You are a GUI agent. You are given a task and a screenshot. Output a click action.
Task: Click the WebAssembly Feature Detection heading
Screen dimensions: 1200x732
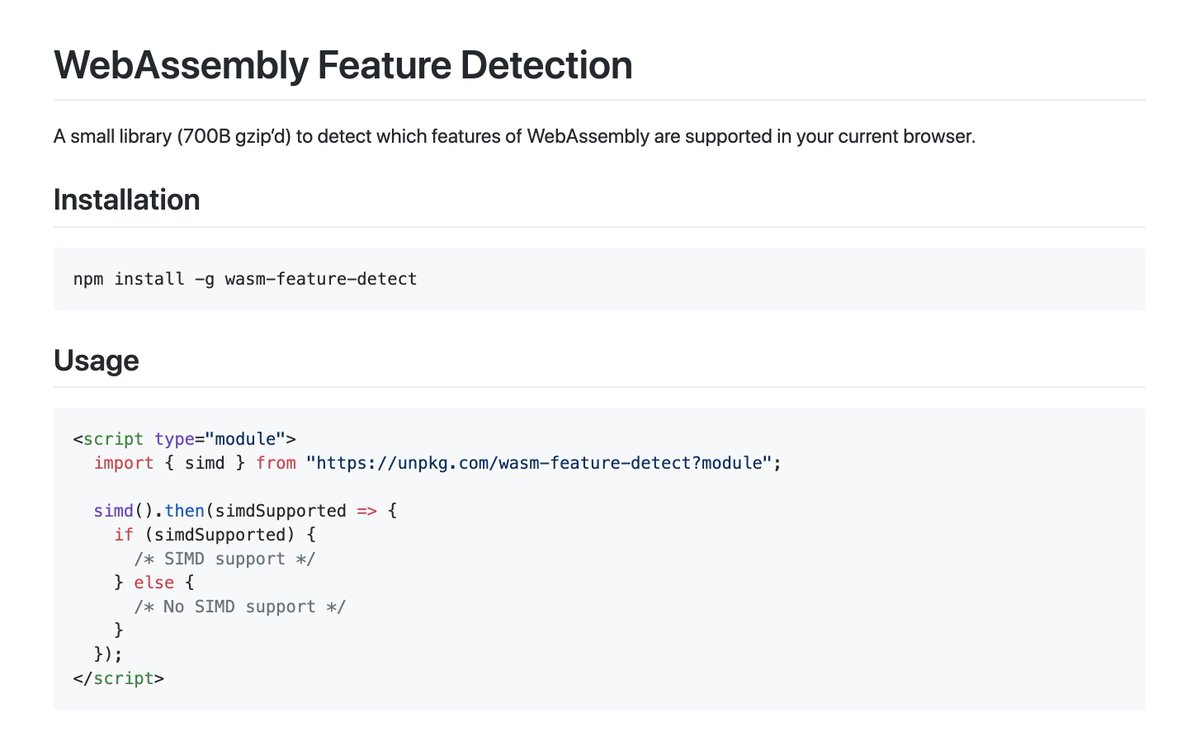[x=343, y=65]
